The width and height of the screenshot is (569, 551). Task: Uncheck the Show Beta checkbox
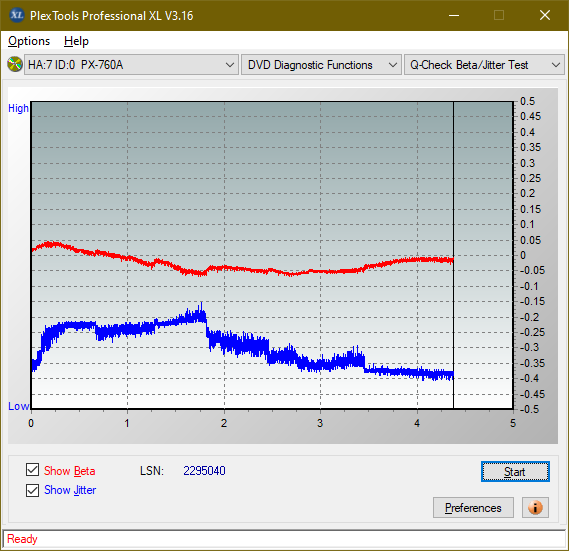[33, 469]
